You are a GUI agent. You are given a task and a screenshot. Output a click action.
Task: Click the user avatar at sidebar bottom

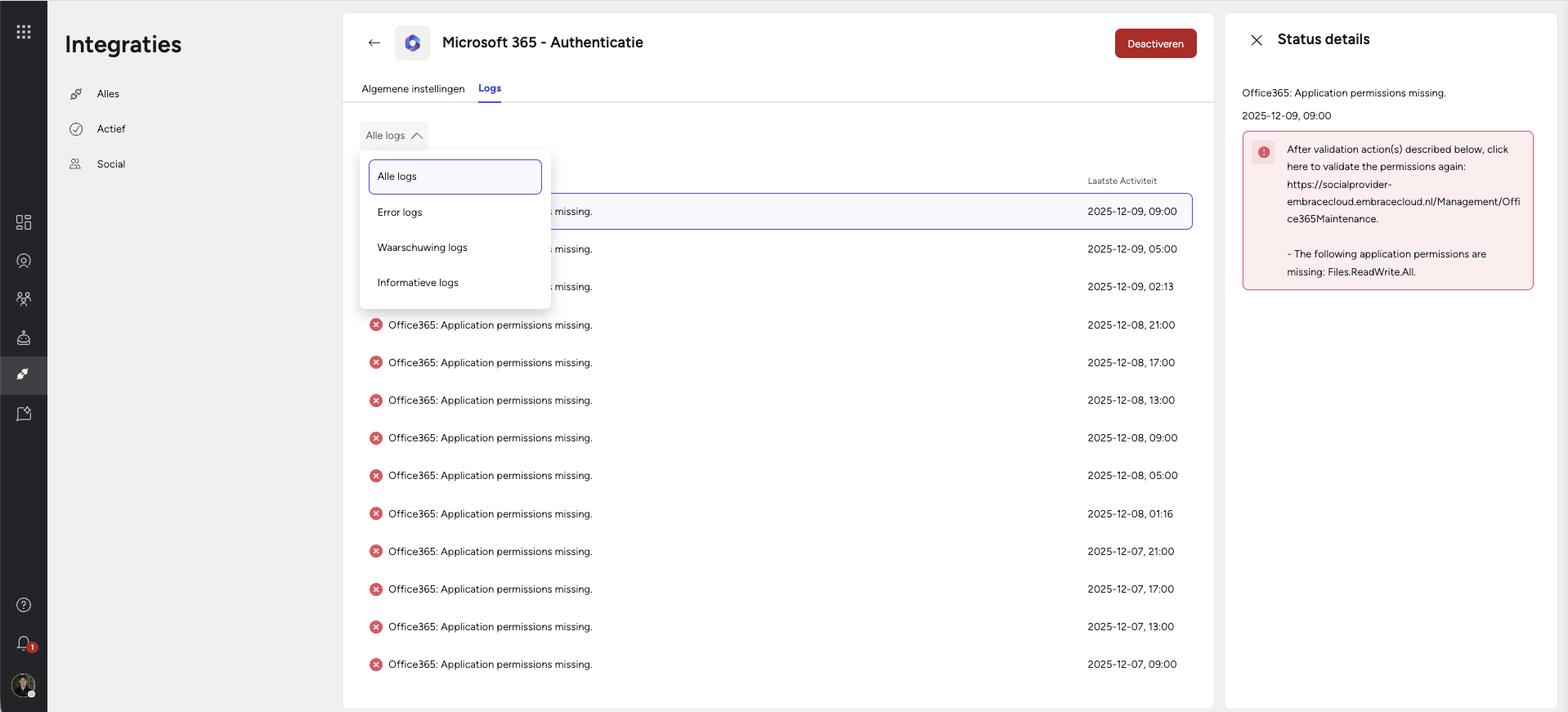pyautogui.click(x=24, y=685)
